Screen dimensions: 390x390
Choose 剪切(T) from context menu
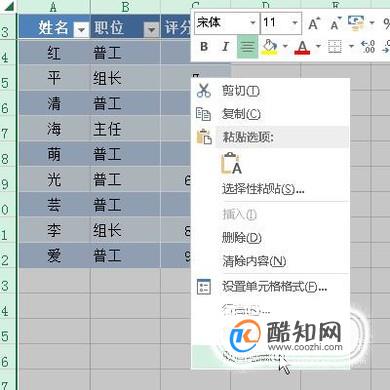tap(241, 91)
